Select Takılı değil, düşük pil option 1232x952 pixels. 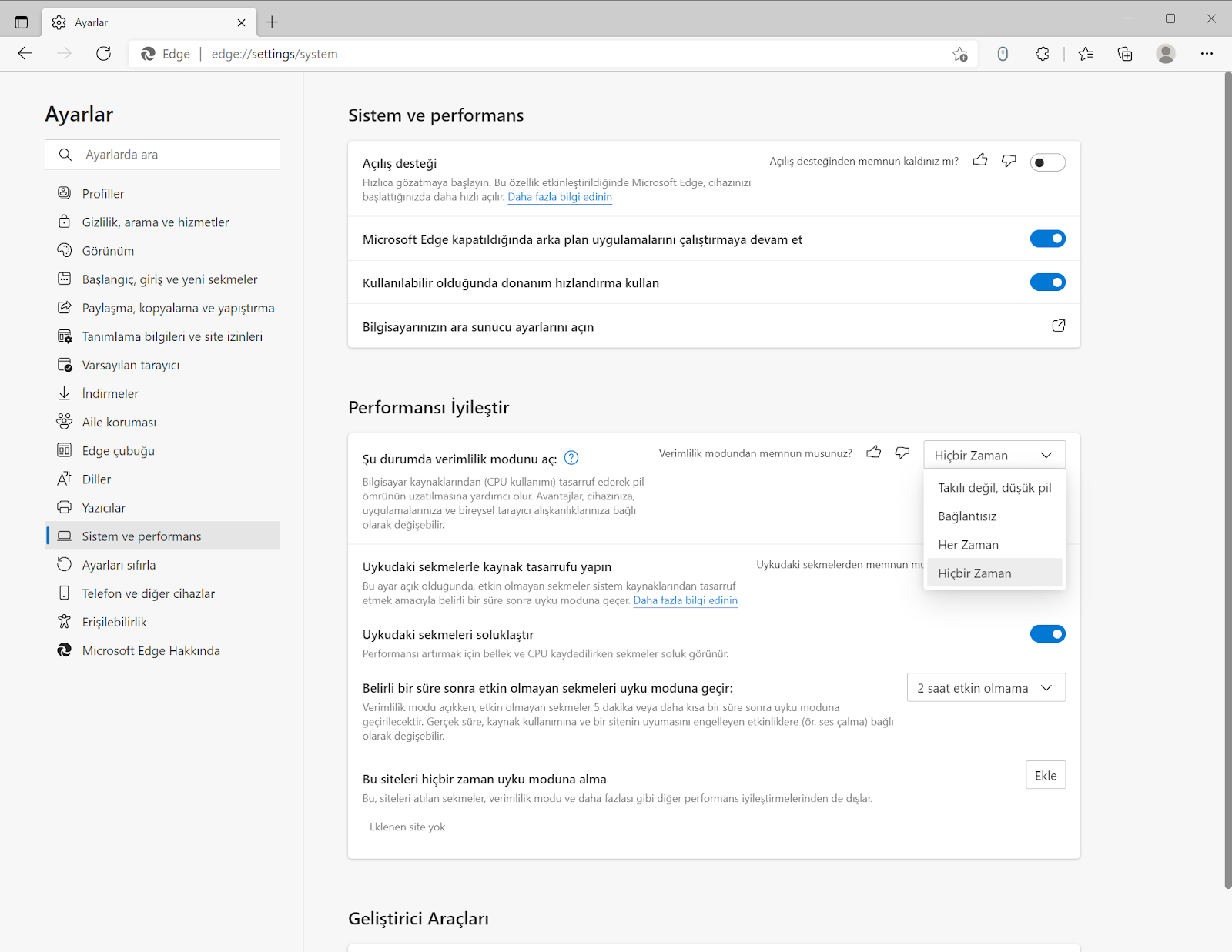[995, 487]
